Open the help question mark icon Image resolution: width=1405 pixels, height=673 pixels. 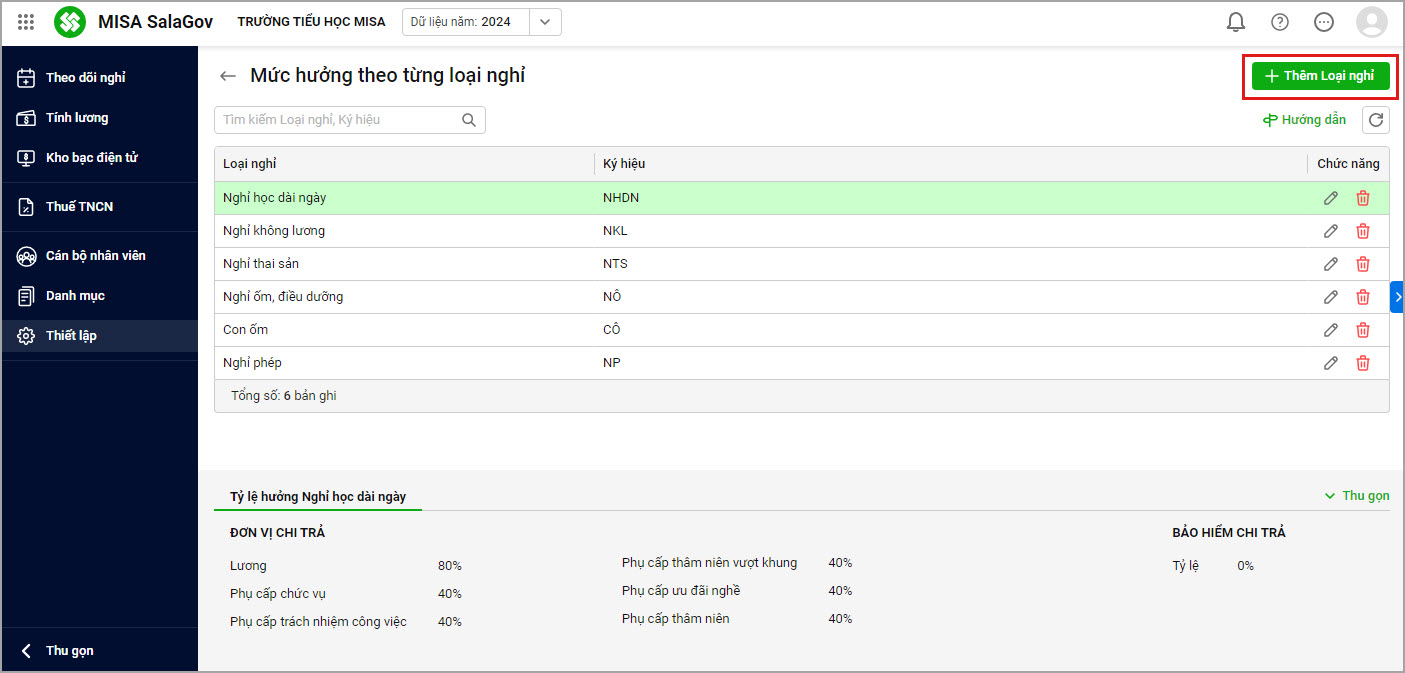pos(1280,22)
